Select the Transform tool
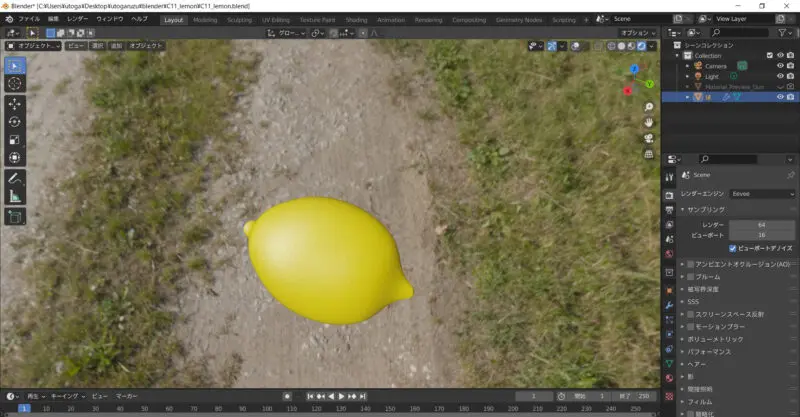Viewport: 800px width, 417px height. click(x=15, y=158)
